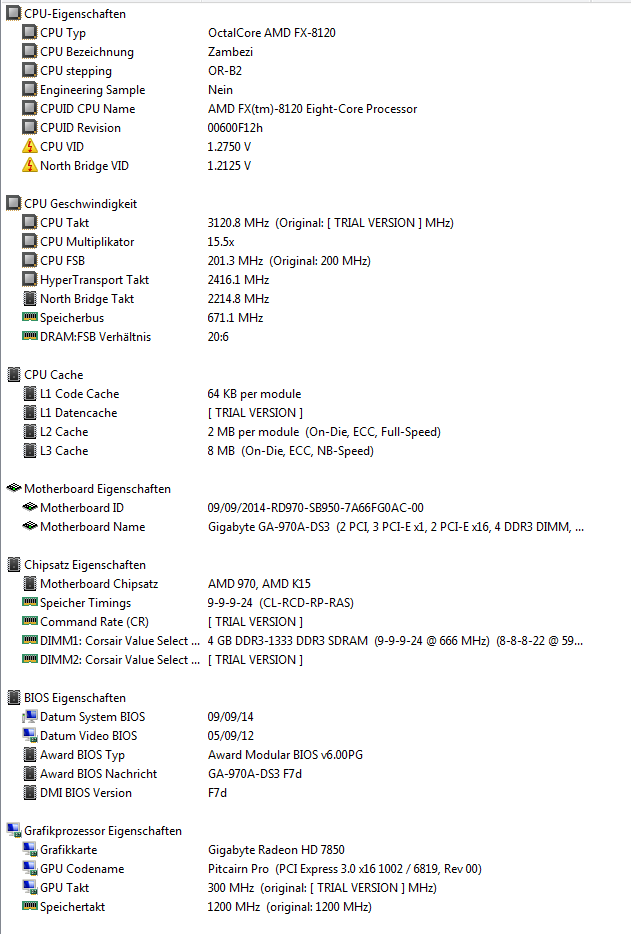
Task: Click the 8 MB On-Die L3 value
Action: click(x=291, y=451)
